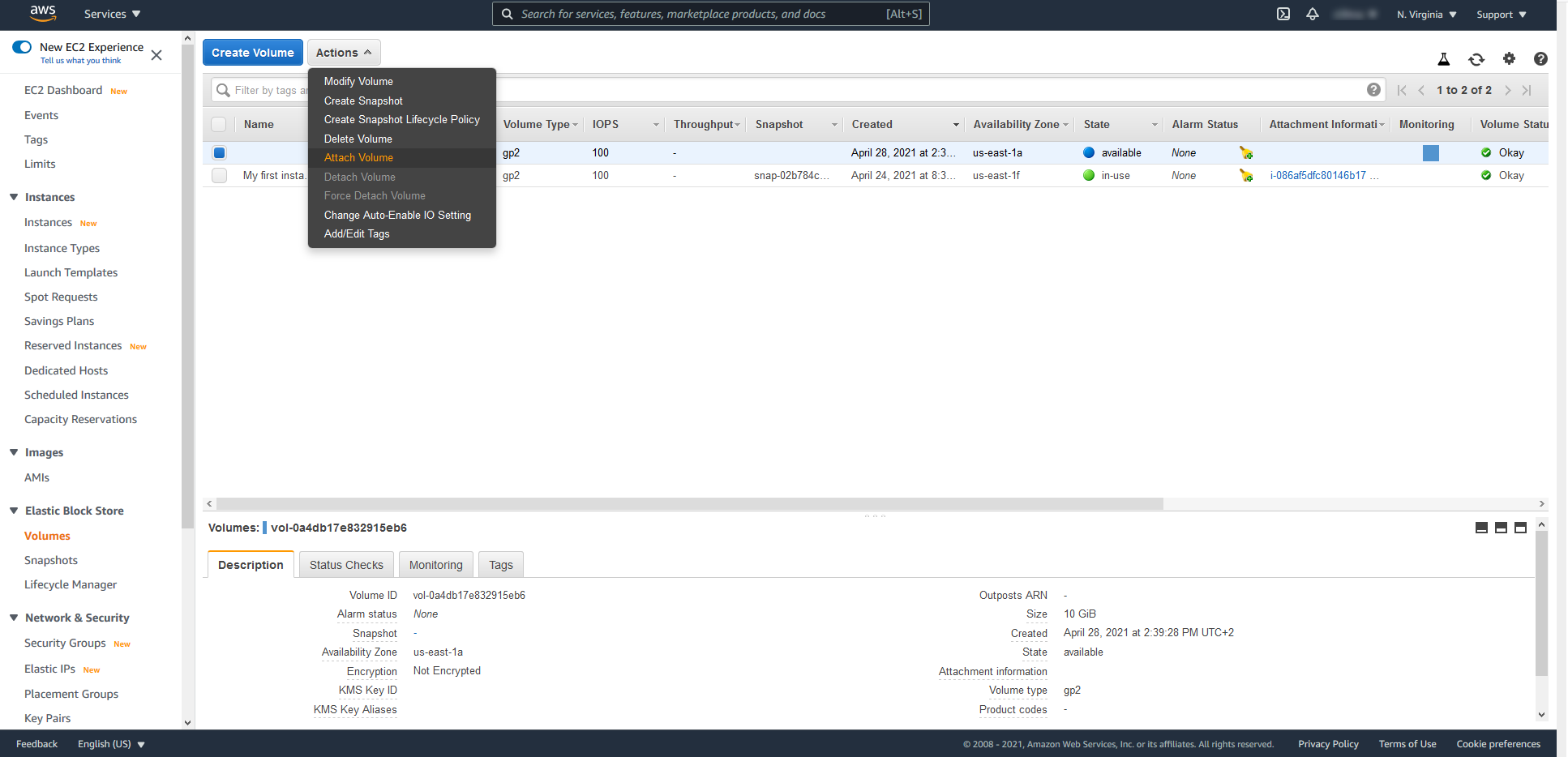
Task: Sort by the Availability Zone column
Action: [1020, 124]
